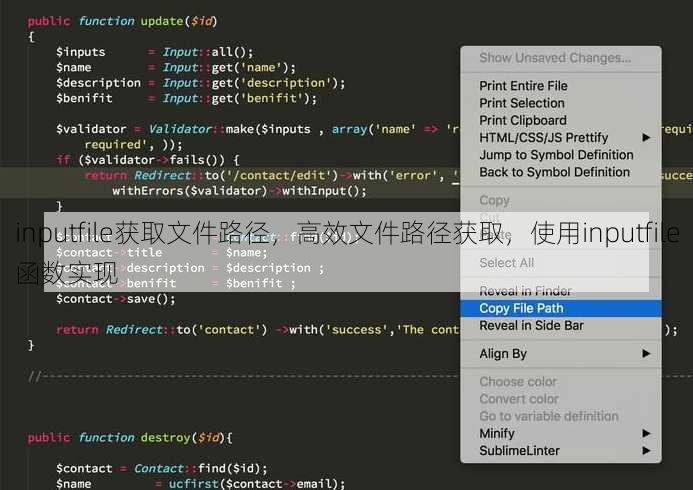Screen dimensions: 693x490
Task: Click the 'update' function name
Action: pyautogui.click(x=162, y=21)
